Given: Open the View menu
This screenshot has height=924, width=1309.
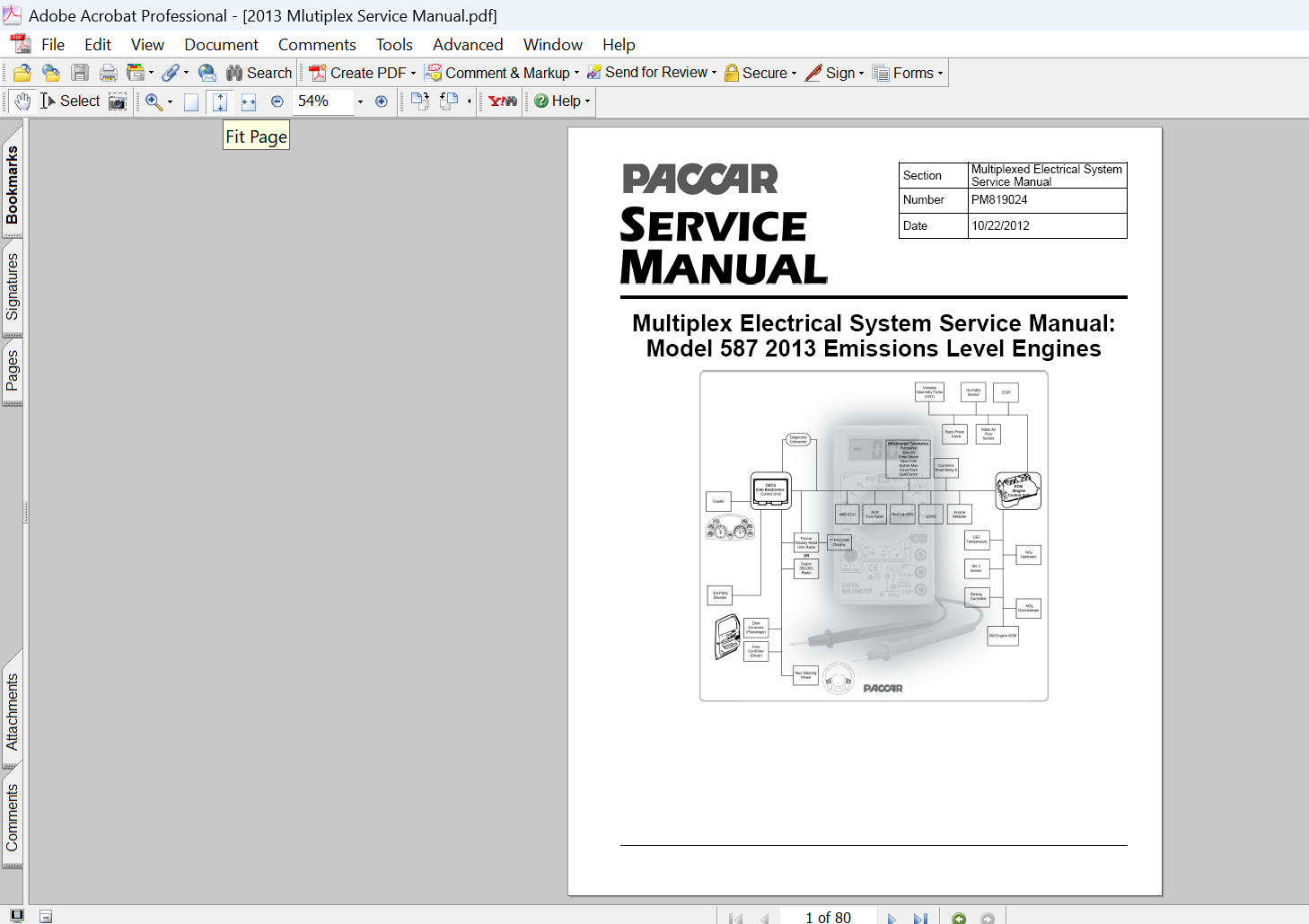Looking at the screenshot, I should pos(147,45).
